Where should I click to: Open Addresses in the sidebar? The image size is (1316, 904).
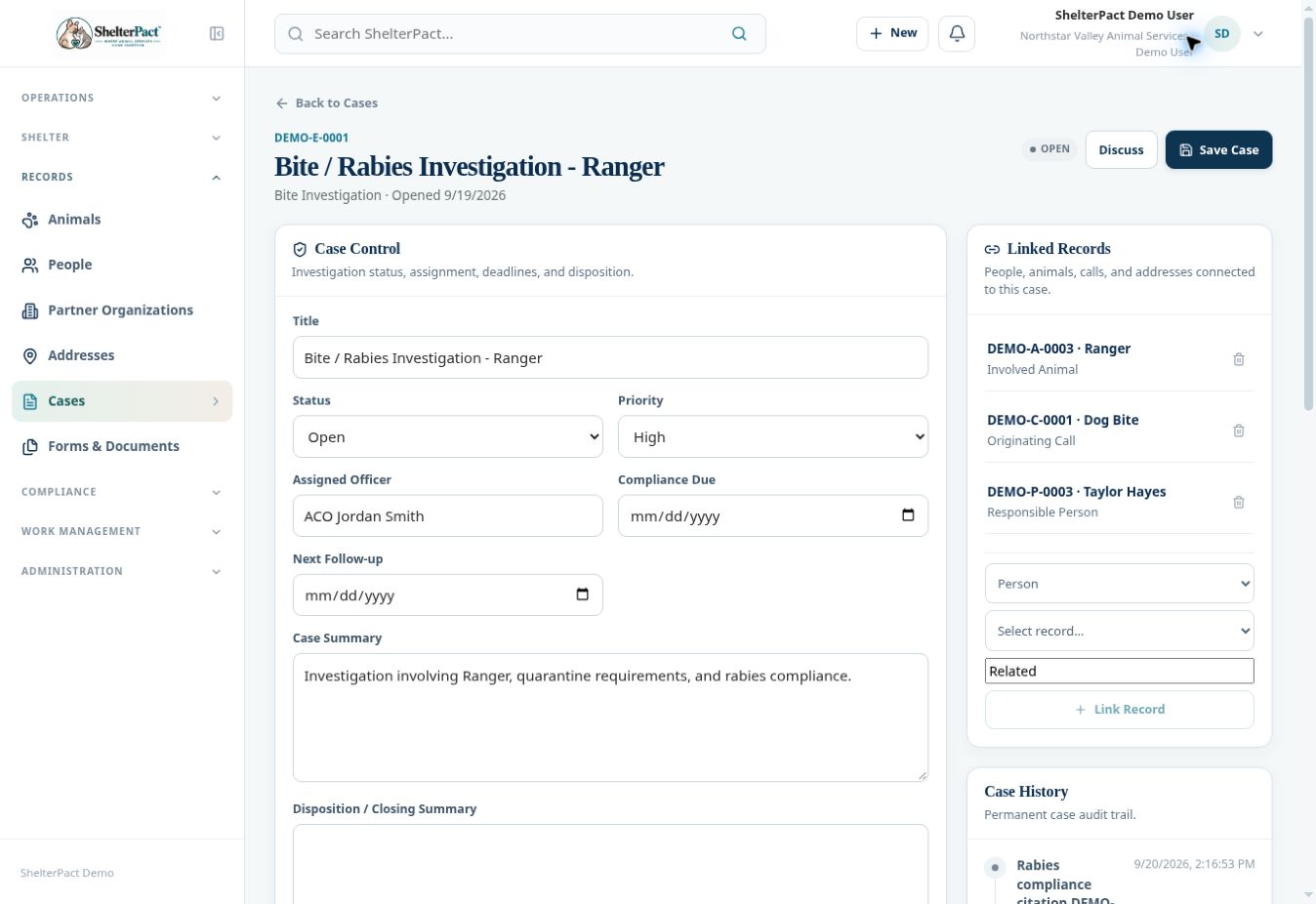pyautogui.click(x=122, y=355)
